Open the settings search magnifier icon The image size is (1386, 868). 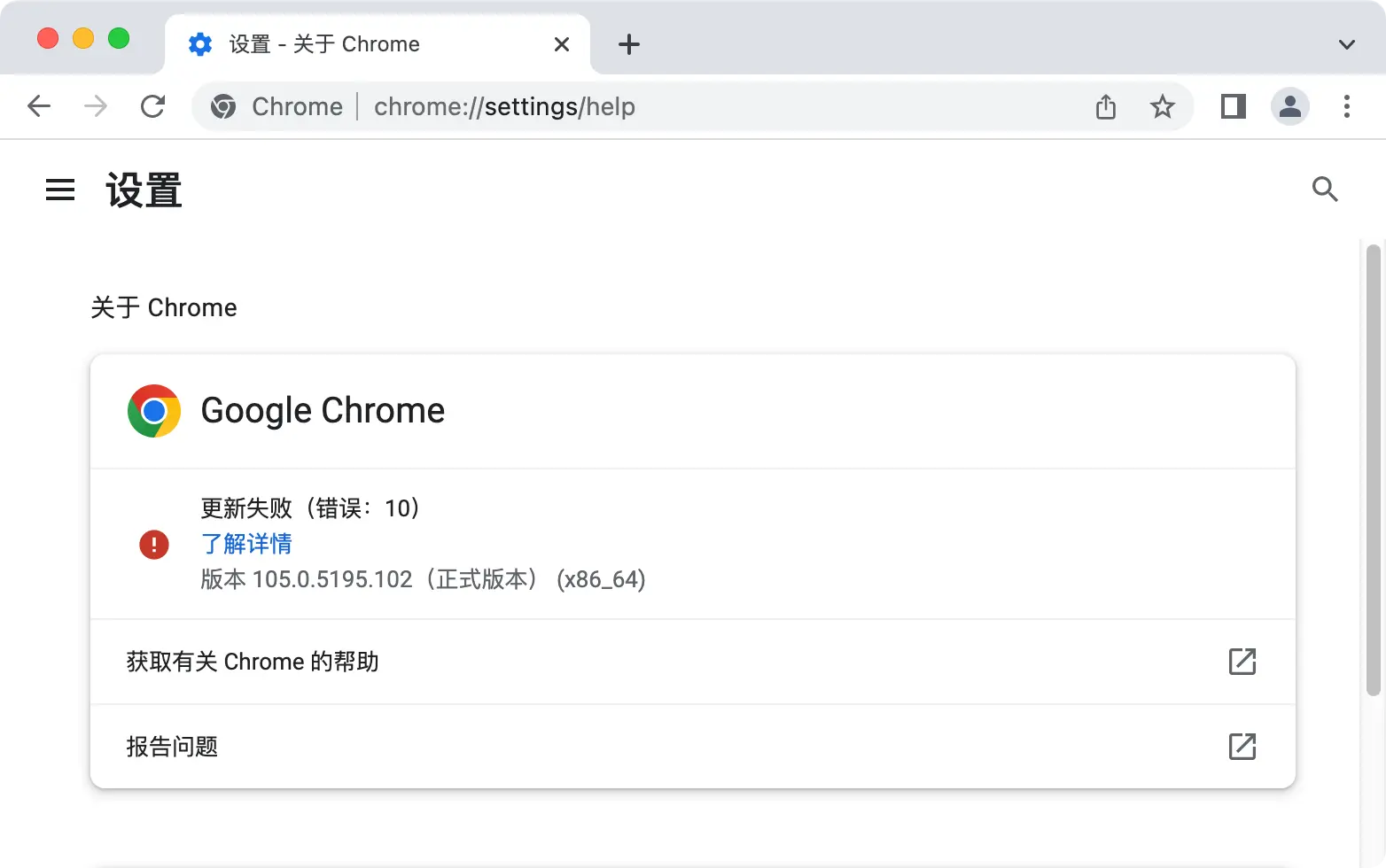pos(1325,190)
